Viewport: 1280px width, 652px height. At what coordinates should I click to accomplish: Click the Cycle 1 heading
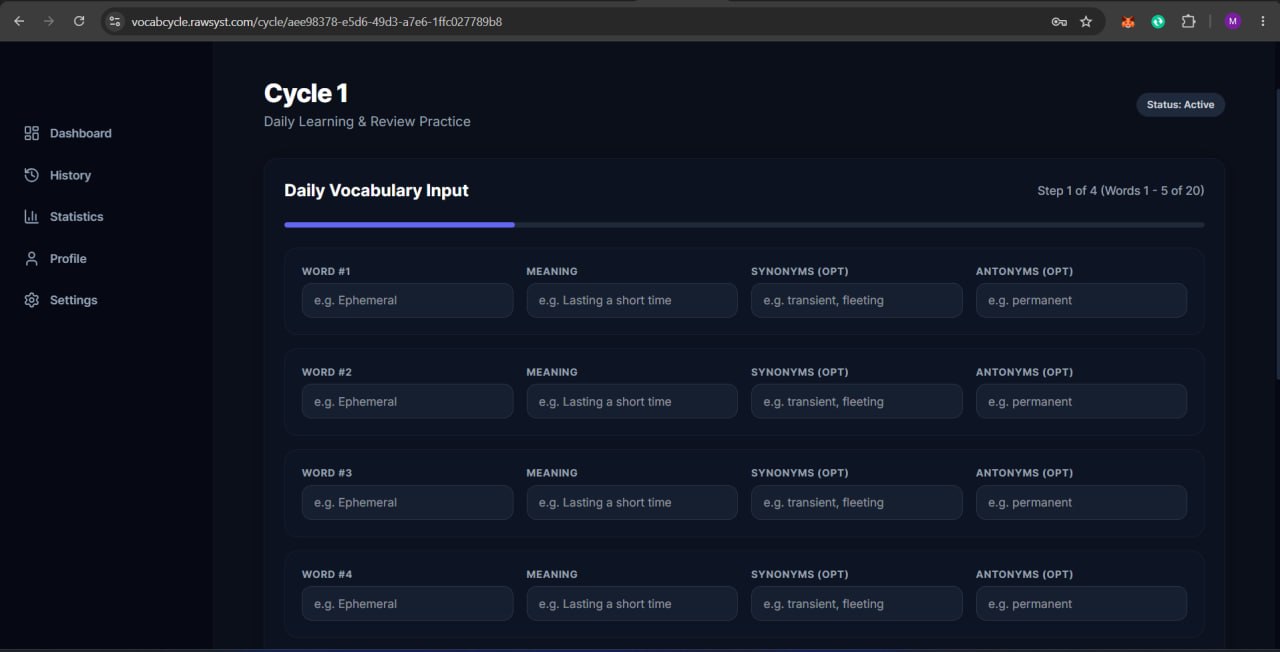306,93
